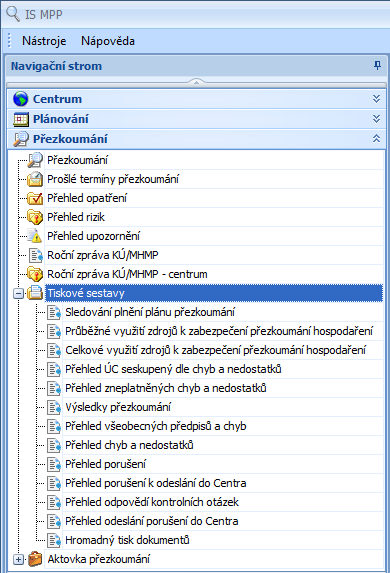390x573 pixels.
Task: Collapse the Tiskové sestavy tree node
Action: [18, 293]
